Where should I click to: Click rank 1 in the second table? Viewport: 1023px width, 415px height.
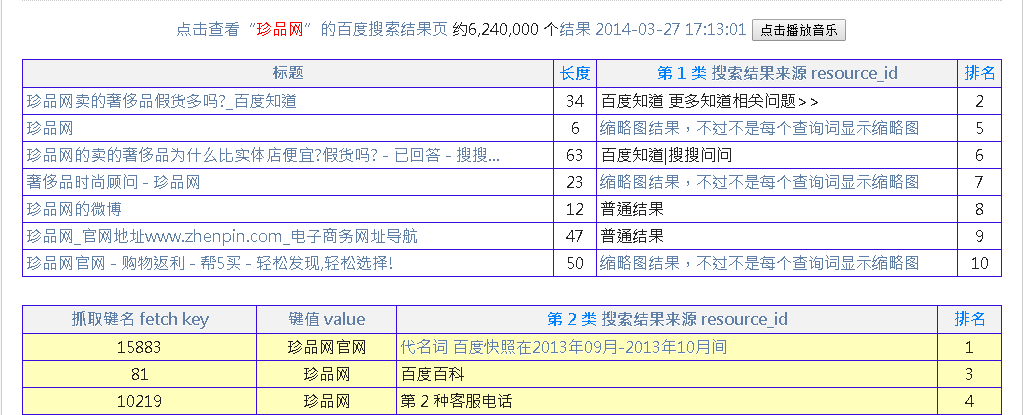(x=970, y=347)
